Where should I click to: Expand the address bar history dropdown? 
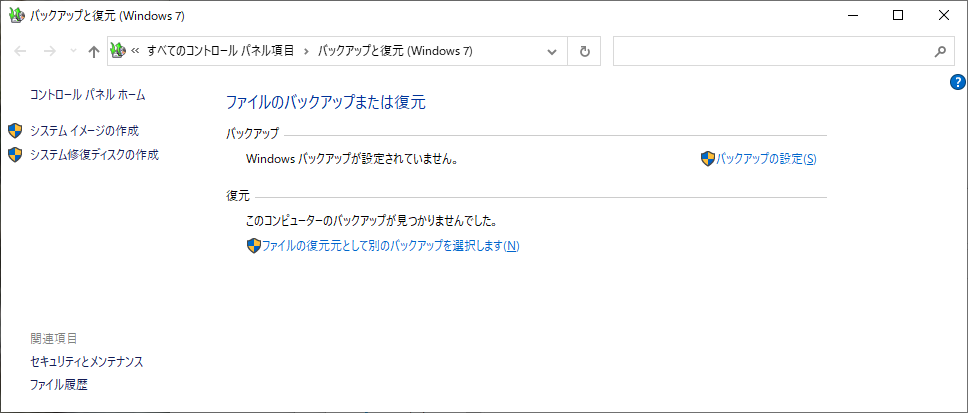tap(553, 52)
